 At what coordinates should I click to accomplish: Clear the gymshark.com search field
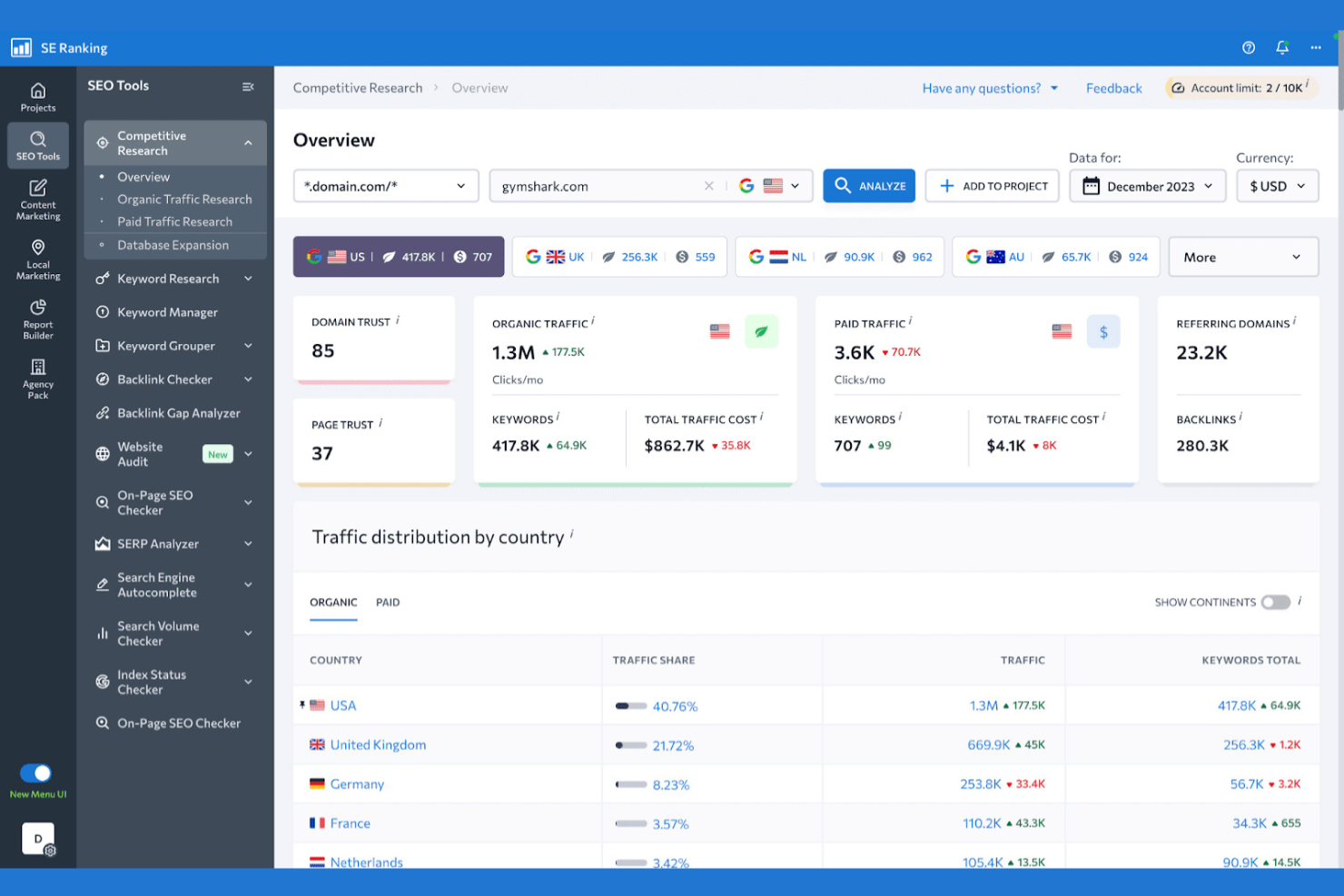coord(709,185)
